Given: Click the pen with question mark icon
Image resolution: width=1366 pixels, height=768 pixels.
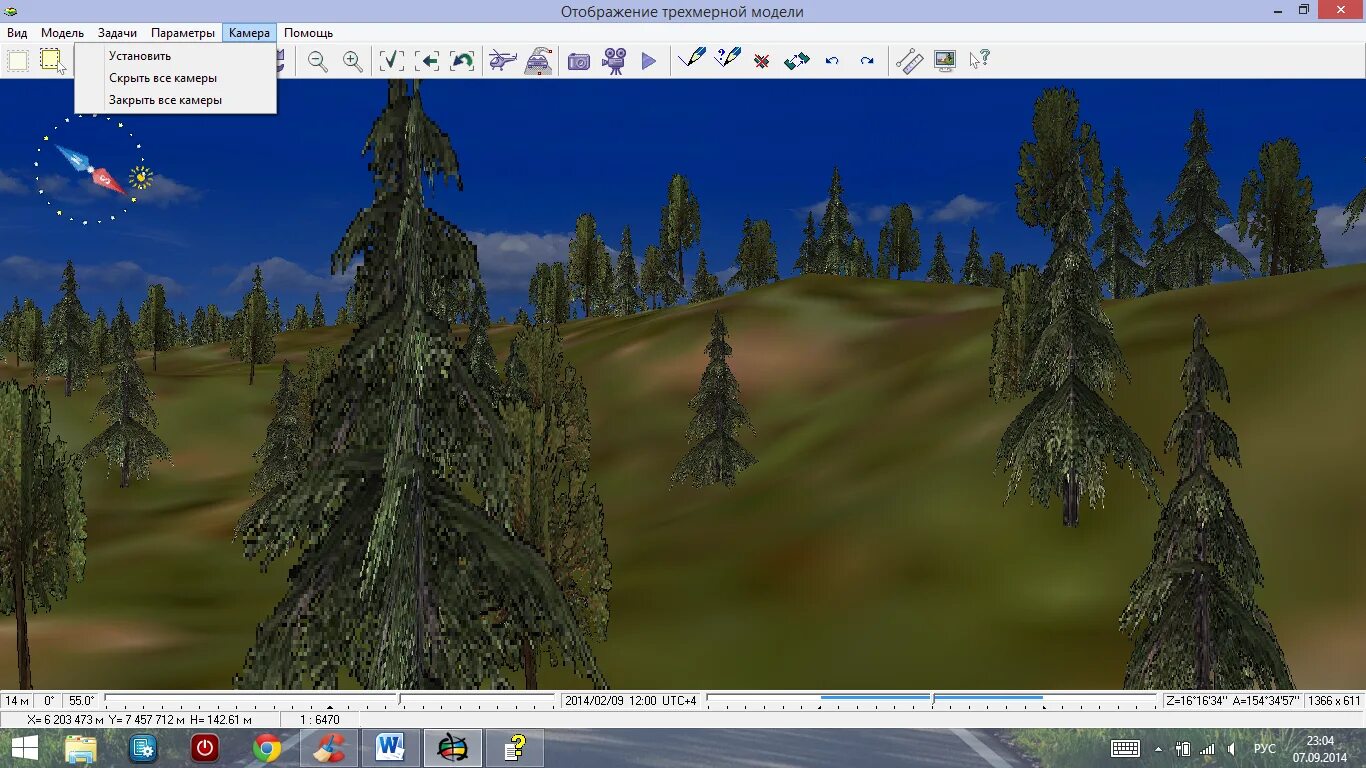Looking at the screenshot, I should pyautogui.click(x=727, y=58).
